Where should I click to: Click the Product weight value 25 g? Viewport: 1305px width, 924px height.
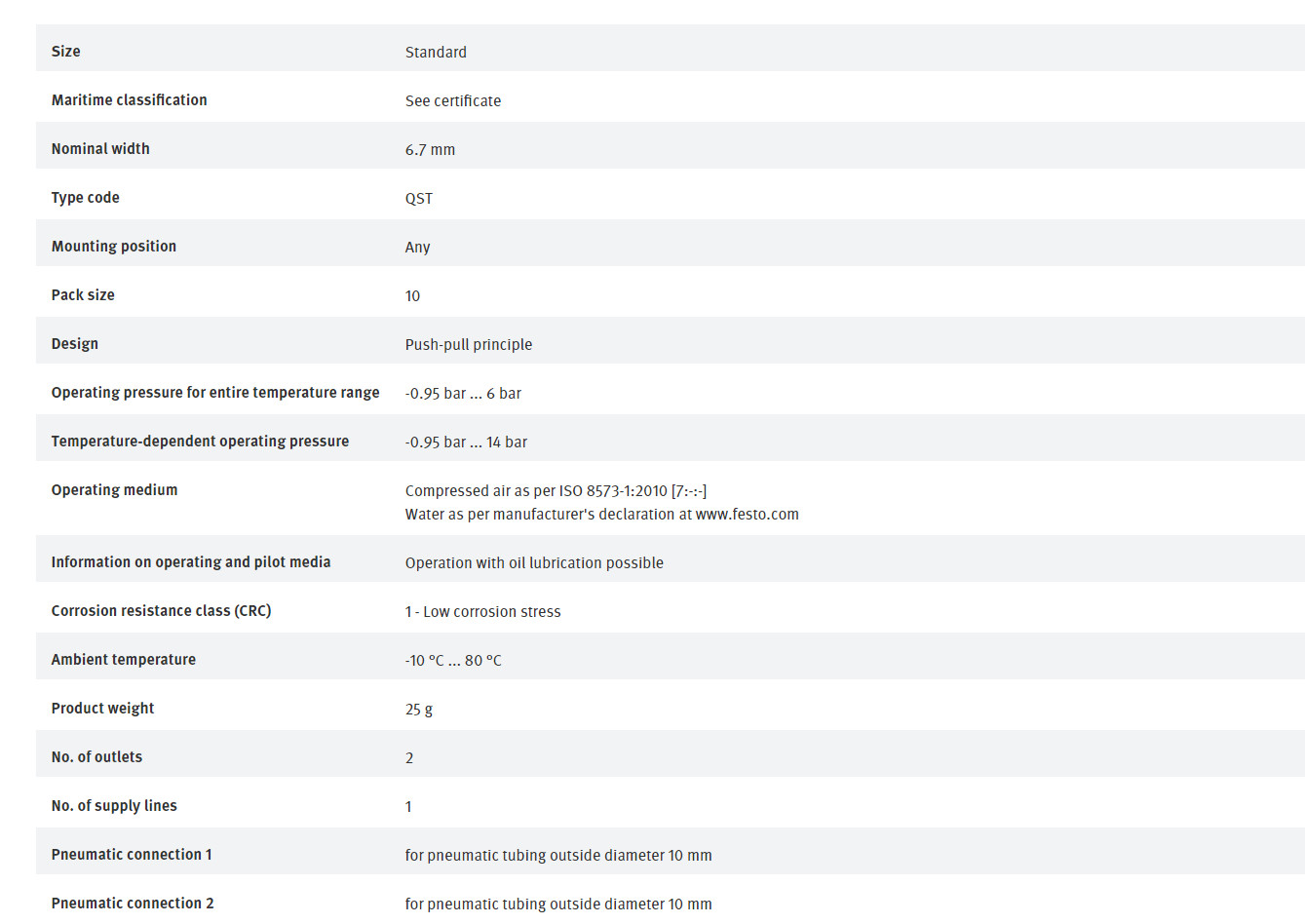coord(419,710)
